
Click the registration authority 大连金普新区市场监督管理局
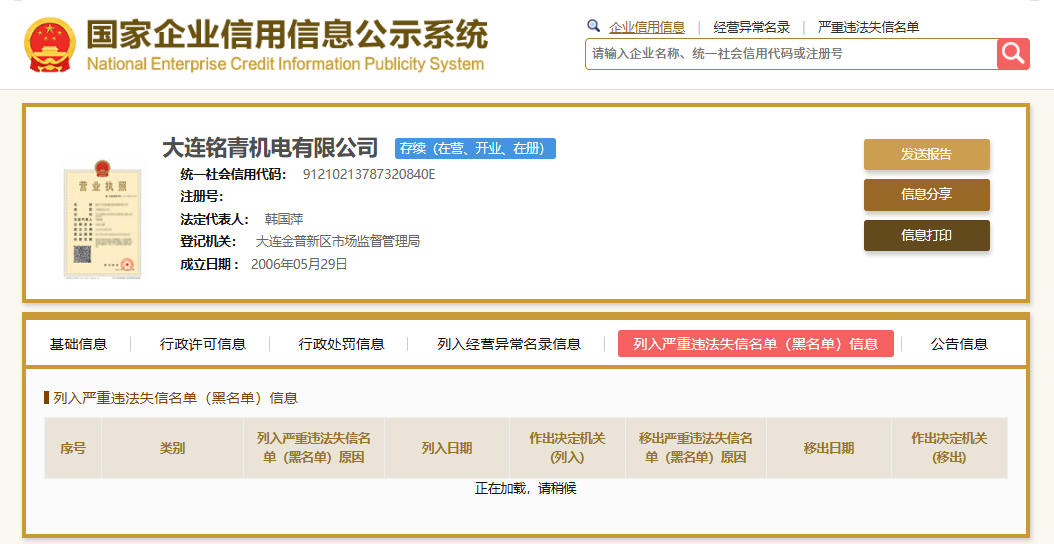pyautogui.click(x=337, y=241)
